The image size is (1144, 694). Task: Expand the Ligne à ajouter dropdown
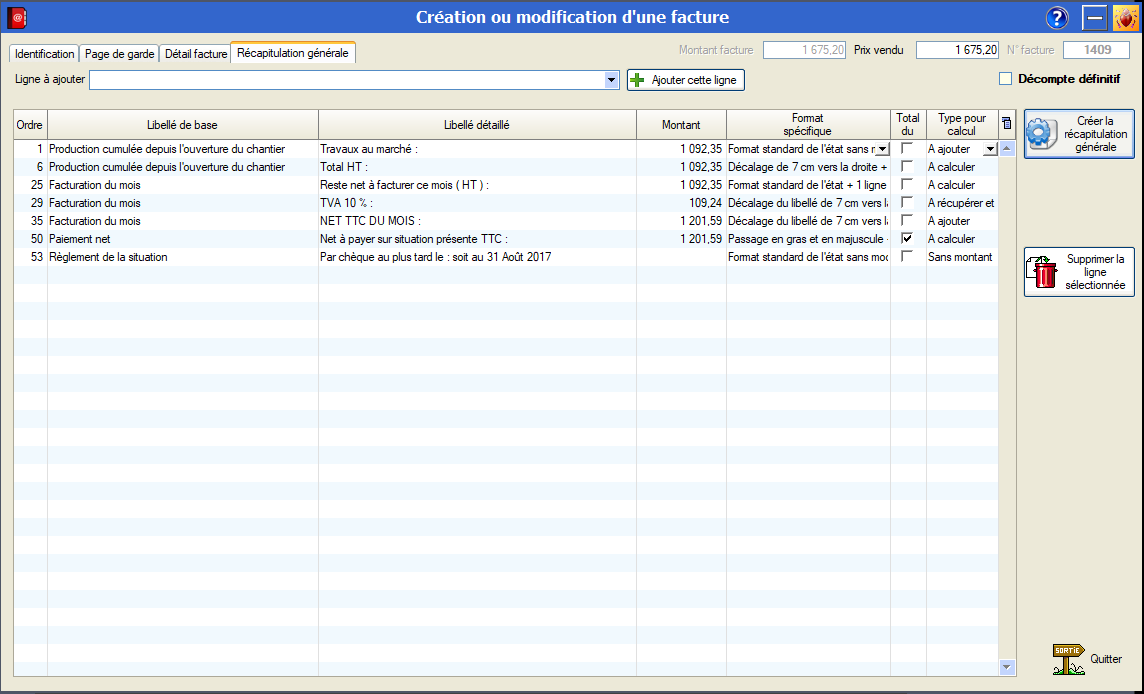click(x=612, y=80)
